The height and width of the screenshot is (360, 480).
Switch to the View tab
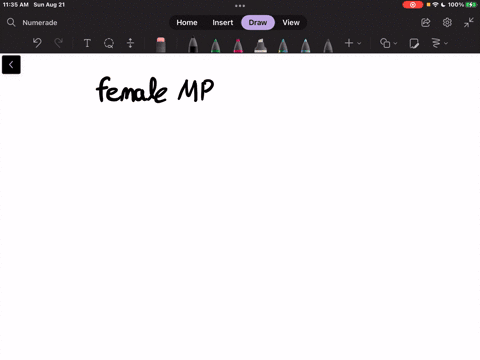(291, 22)
